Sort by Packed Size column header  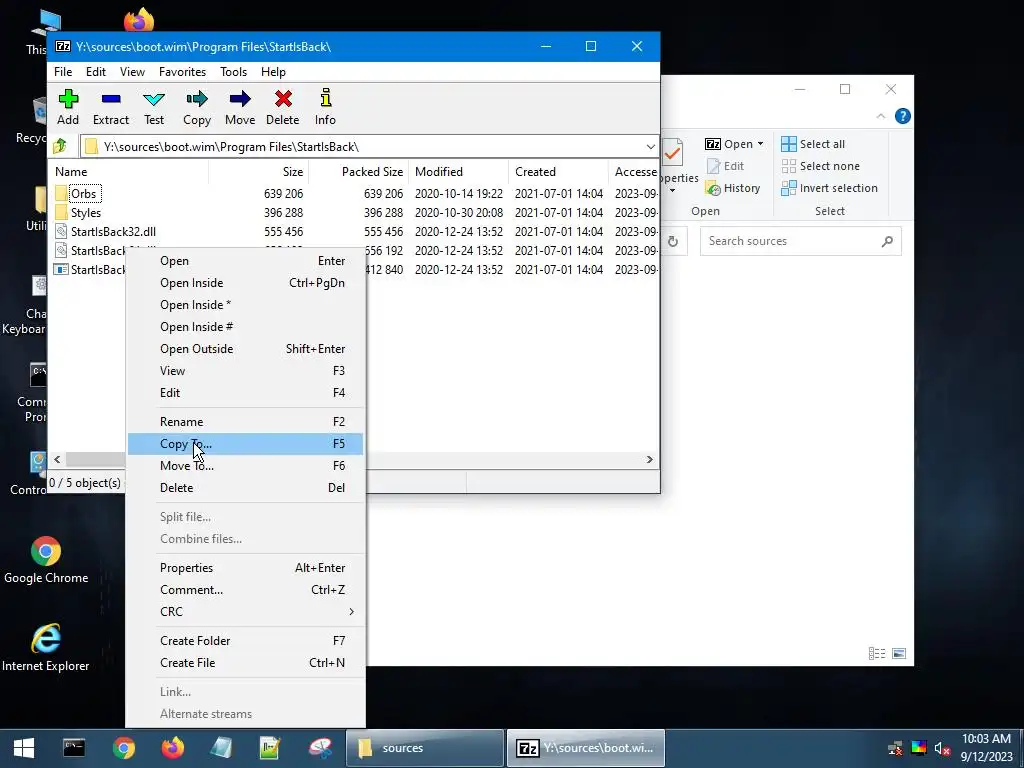point(359,172)
